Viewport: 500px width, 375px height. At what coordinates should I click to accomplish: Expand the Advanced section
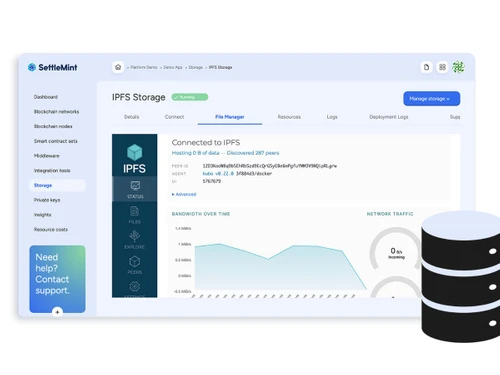pos(184,194)
